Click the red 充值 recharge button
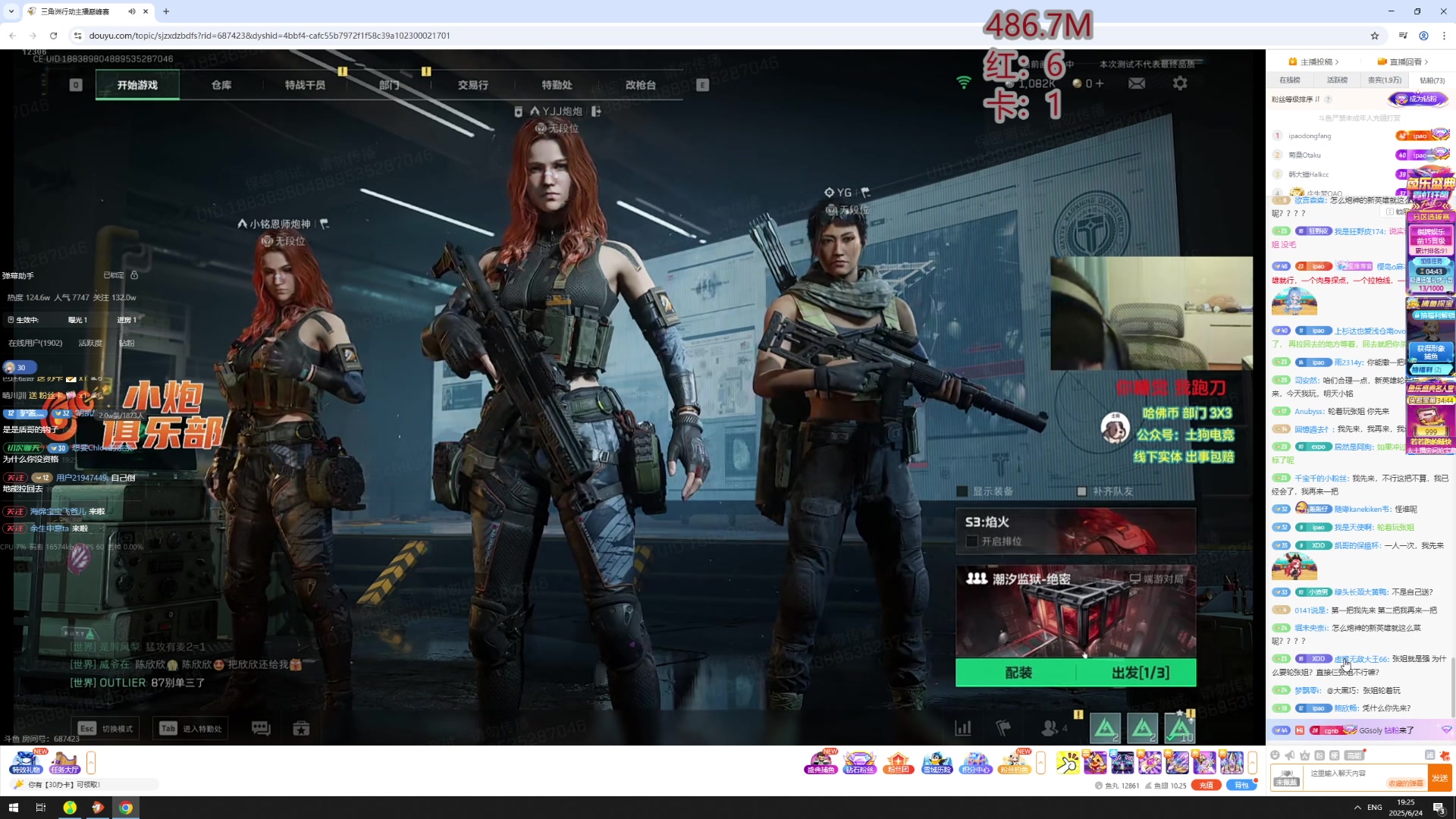The height and width of the screenshot is (819, 1456). (1207, 786)
